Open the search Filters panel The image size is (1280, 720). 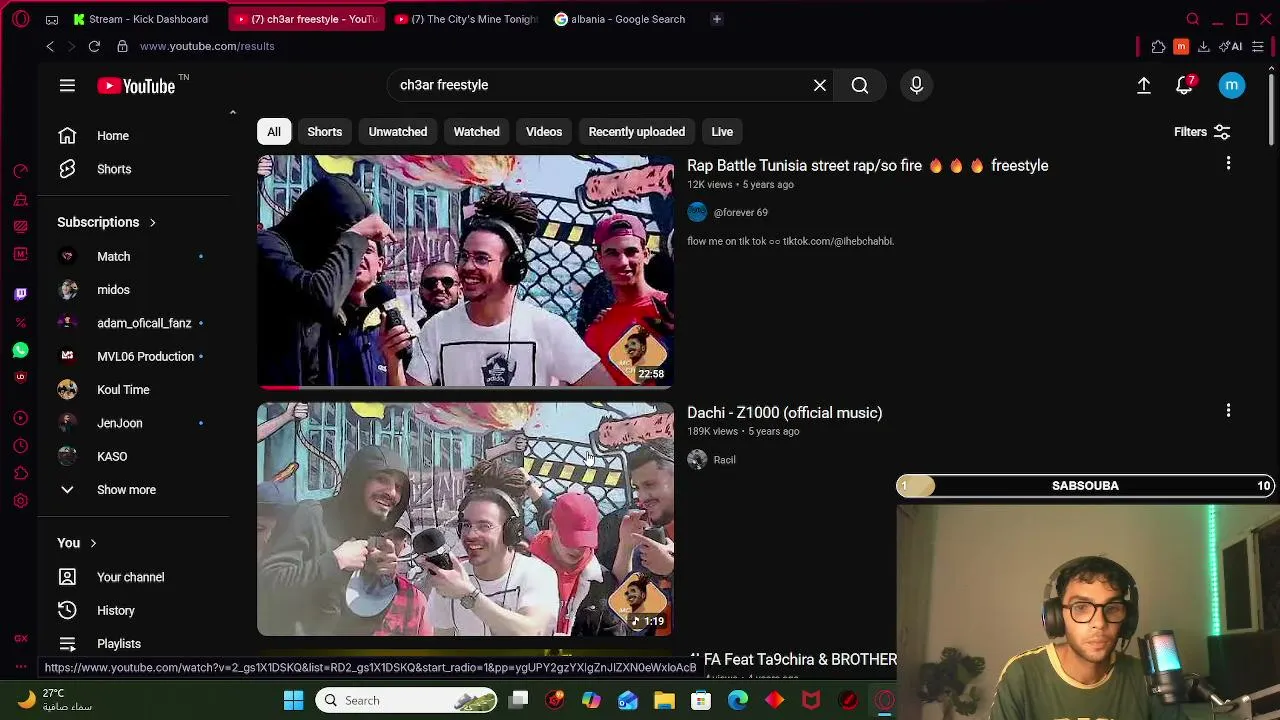1202,132
